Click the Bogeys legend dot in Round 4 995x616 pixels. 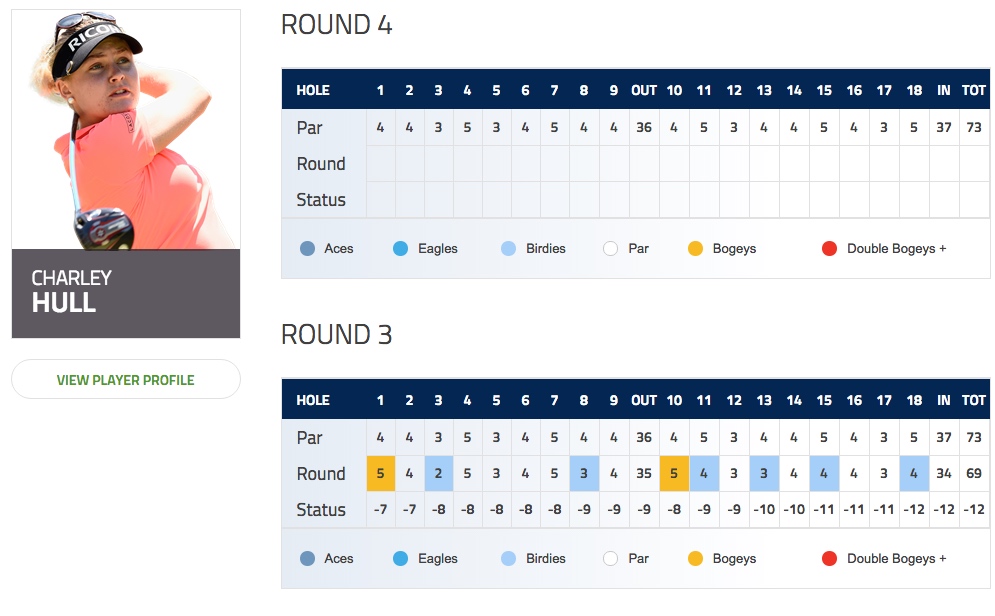695,249
